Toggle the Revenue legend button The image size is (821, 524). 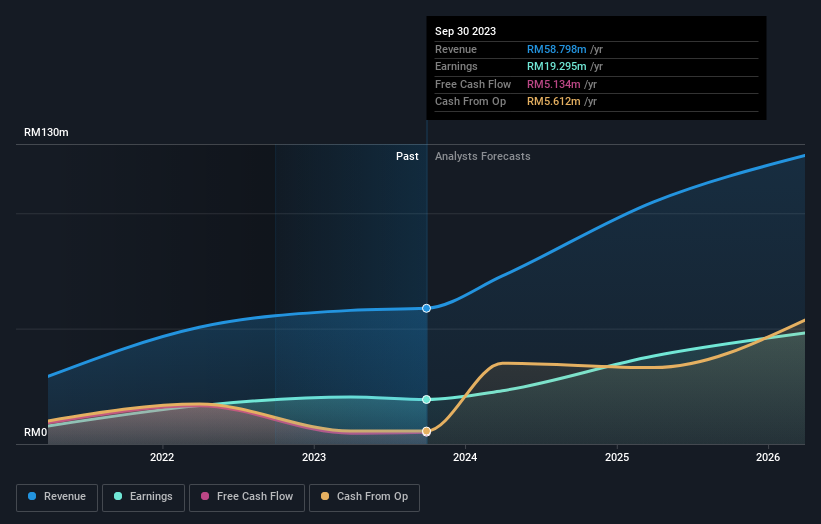click(x=57, y=497)
